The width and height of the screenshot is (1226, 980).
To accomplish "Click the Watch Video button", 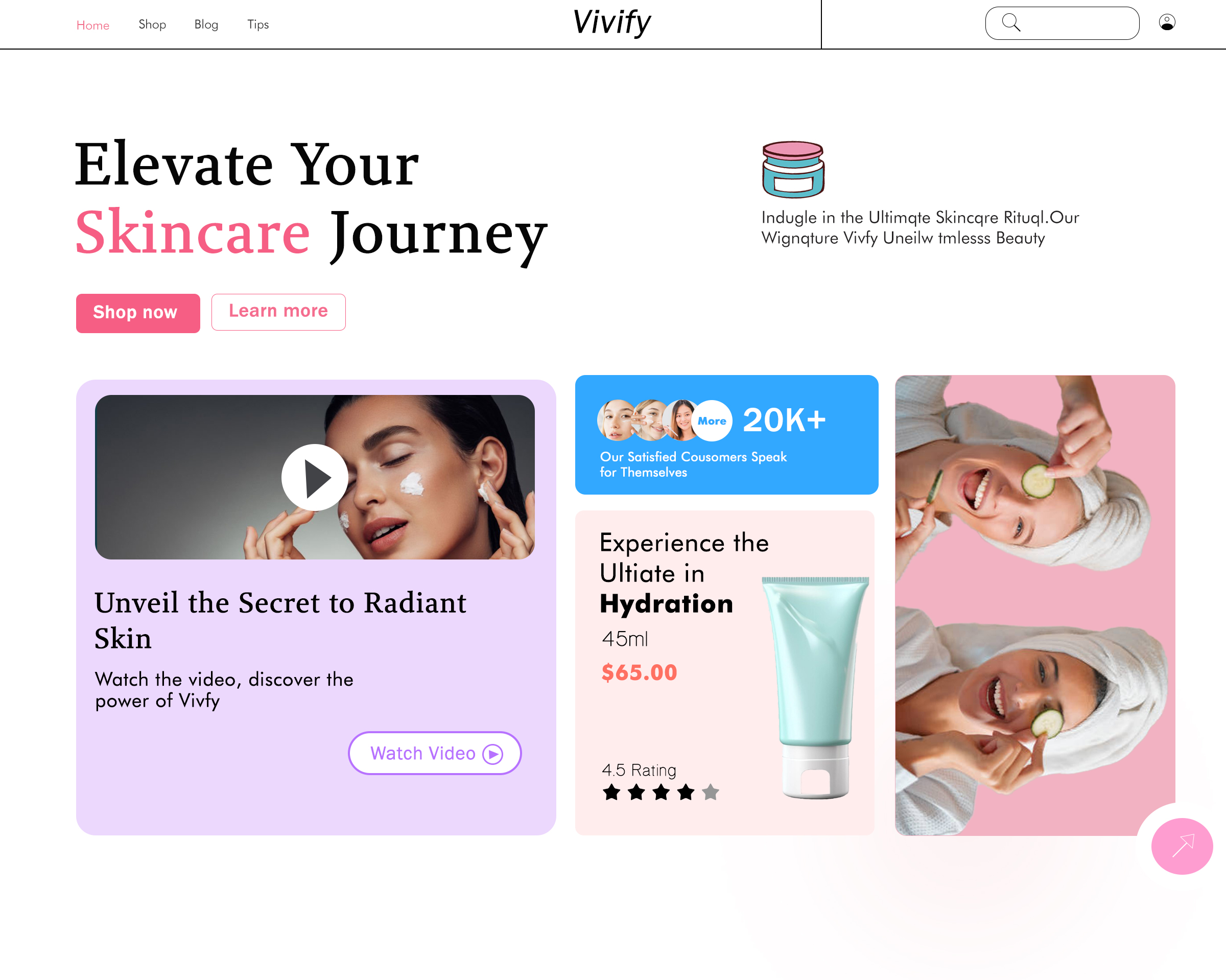I will coord(435,753).
